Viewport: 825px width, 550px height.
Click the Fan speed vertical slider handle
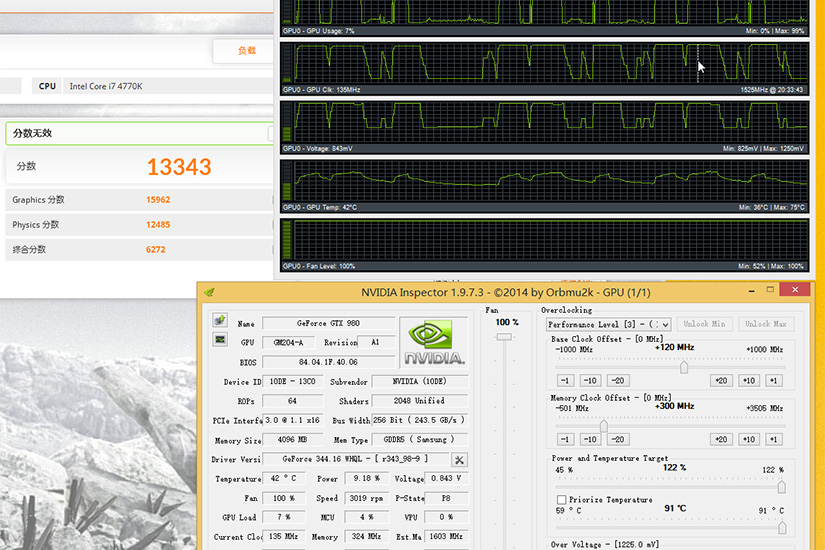(504, 337)
